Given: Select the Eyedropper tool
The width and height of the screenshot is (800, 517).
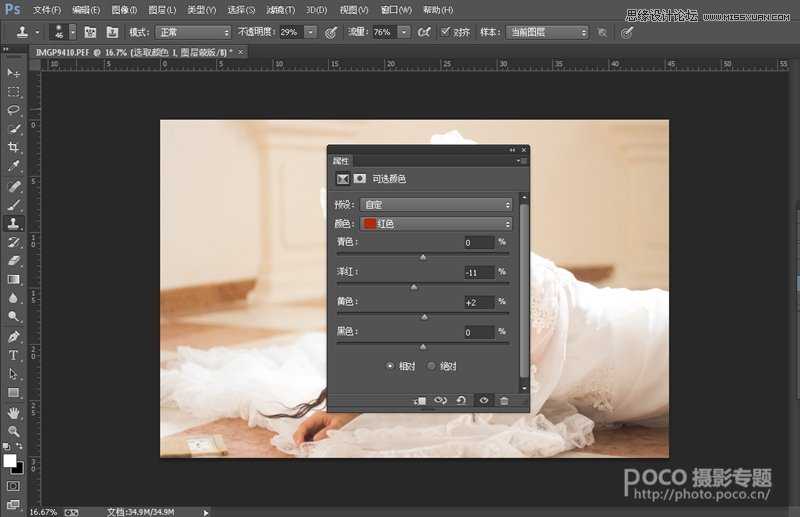Looking at the screenshot, I should pyautogui.click(x=14, y=166).
